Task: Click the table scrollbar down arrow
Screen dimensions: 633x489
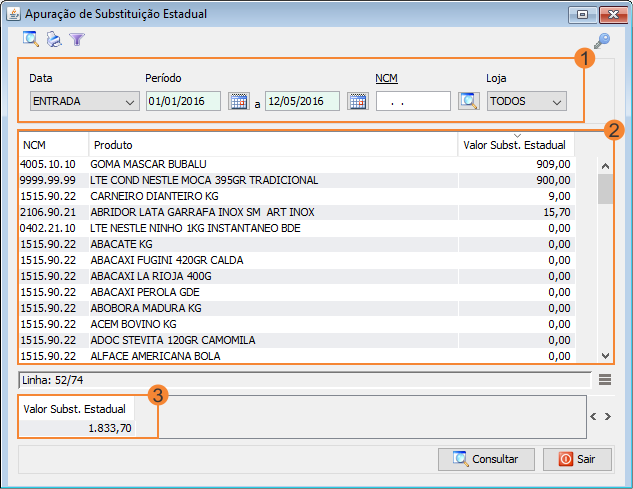Action: 605,356
